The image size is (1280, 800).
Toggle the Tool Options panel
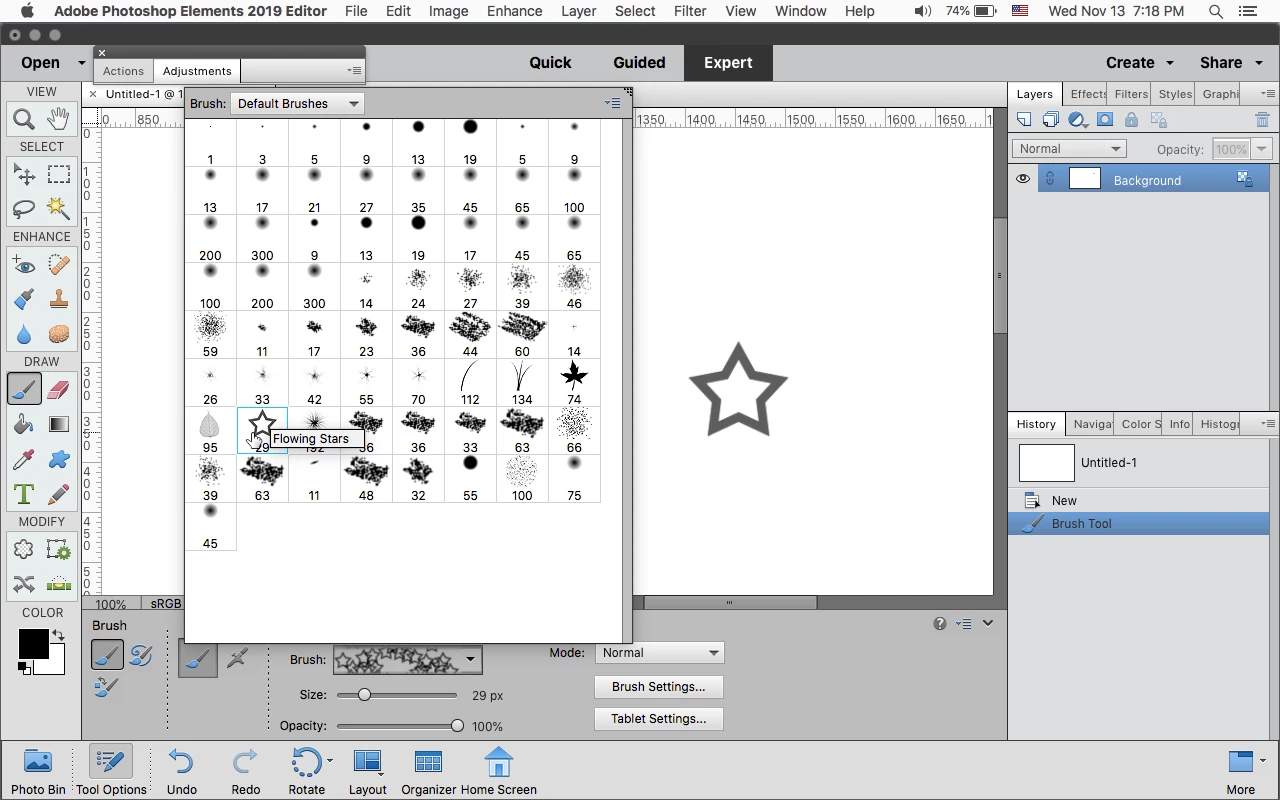point(111,771)
